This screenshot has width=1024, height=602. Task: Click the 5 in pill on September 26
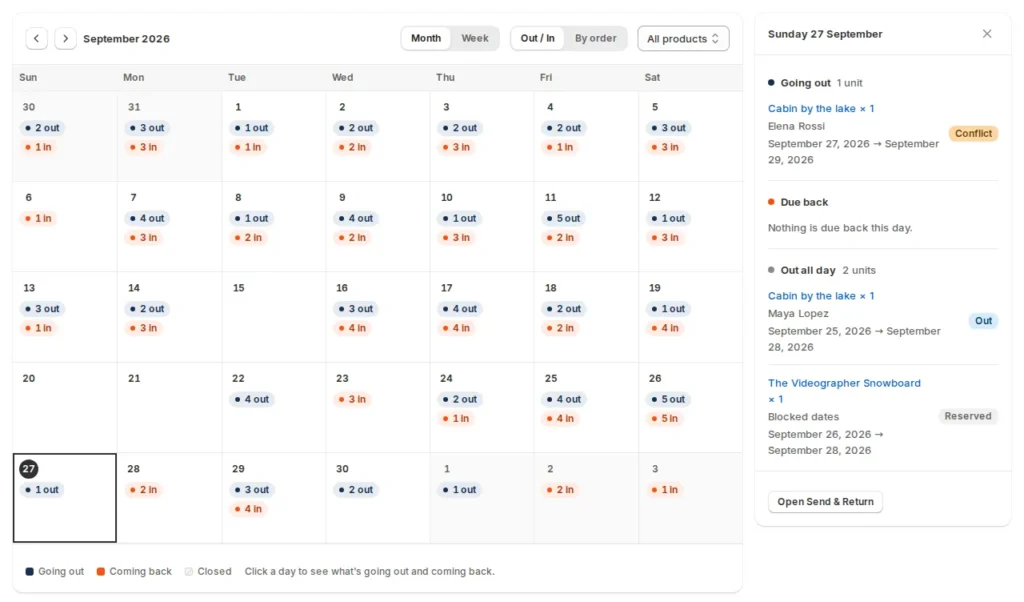pos(665,419)
